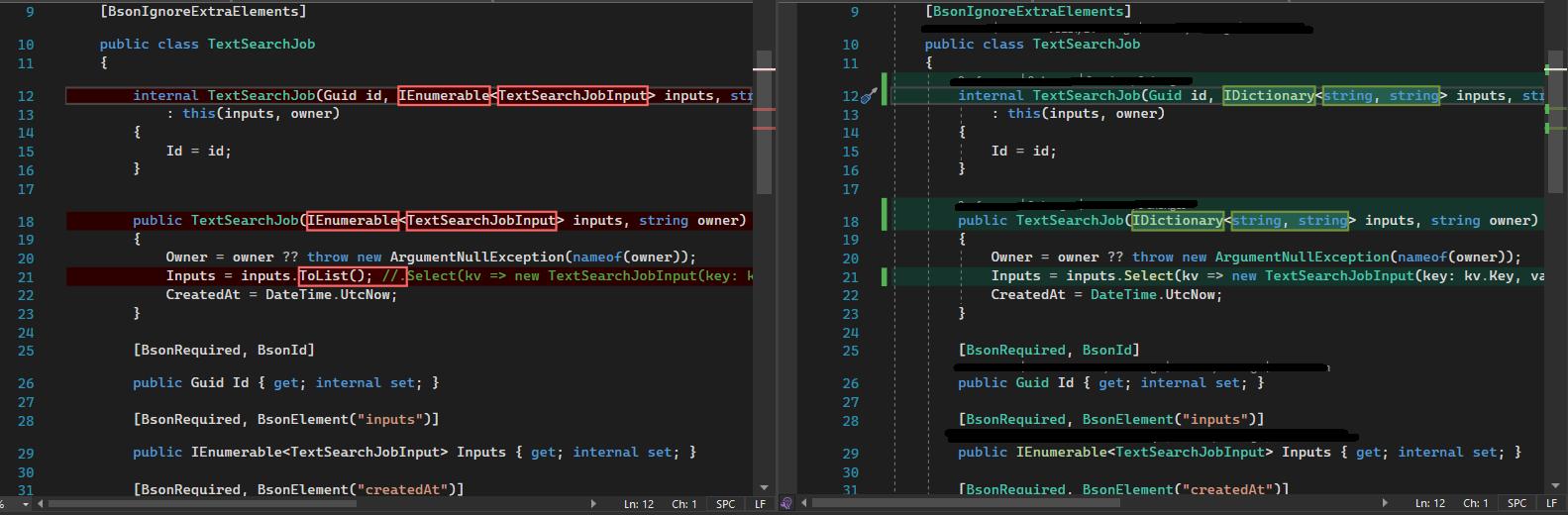The width and height of the screenshot is (1568, 515).
Task: Click ': this(inputs, owner)' in left pane line 13
Action: (x=253, y=114)
